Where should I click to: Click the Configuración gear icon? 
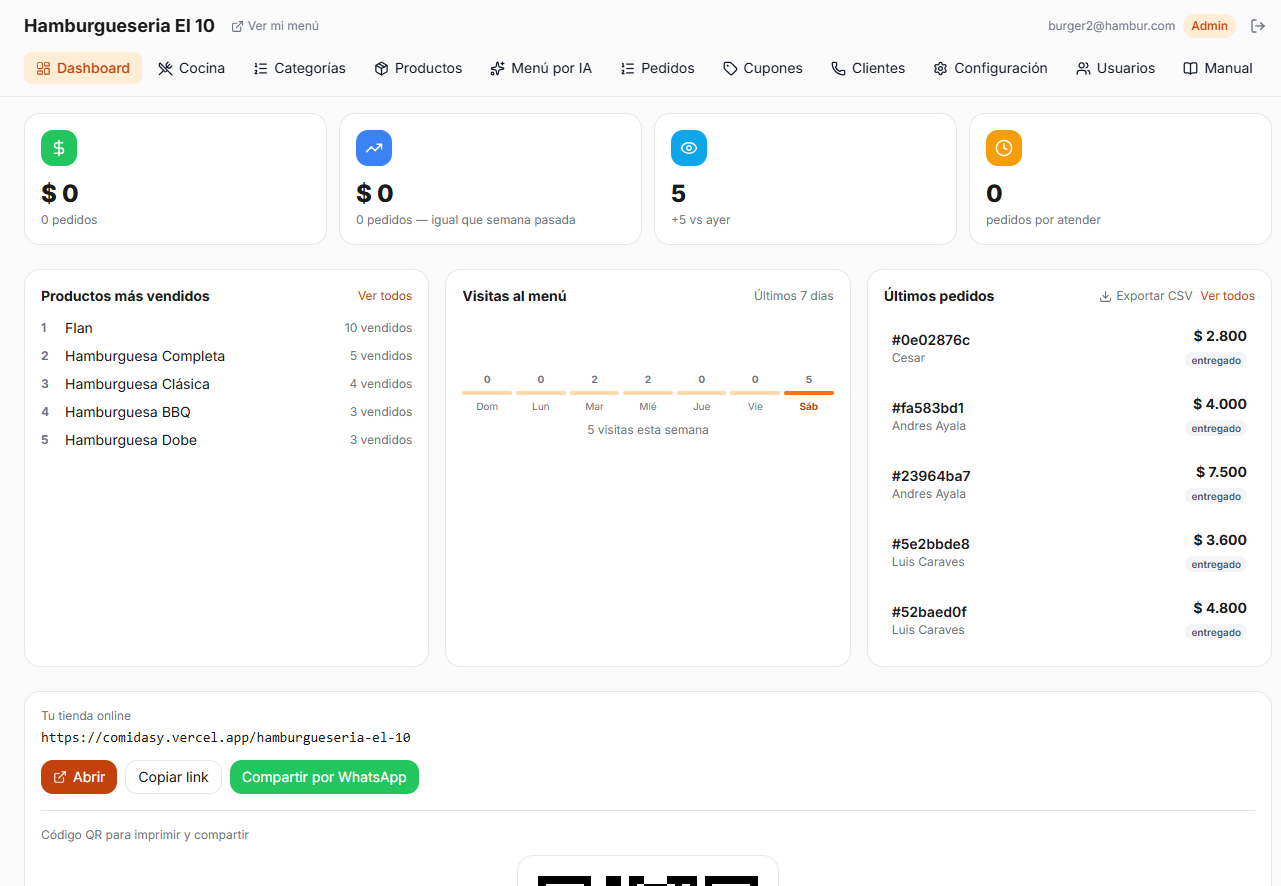coord(940,68)
